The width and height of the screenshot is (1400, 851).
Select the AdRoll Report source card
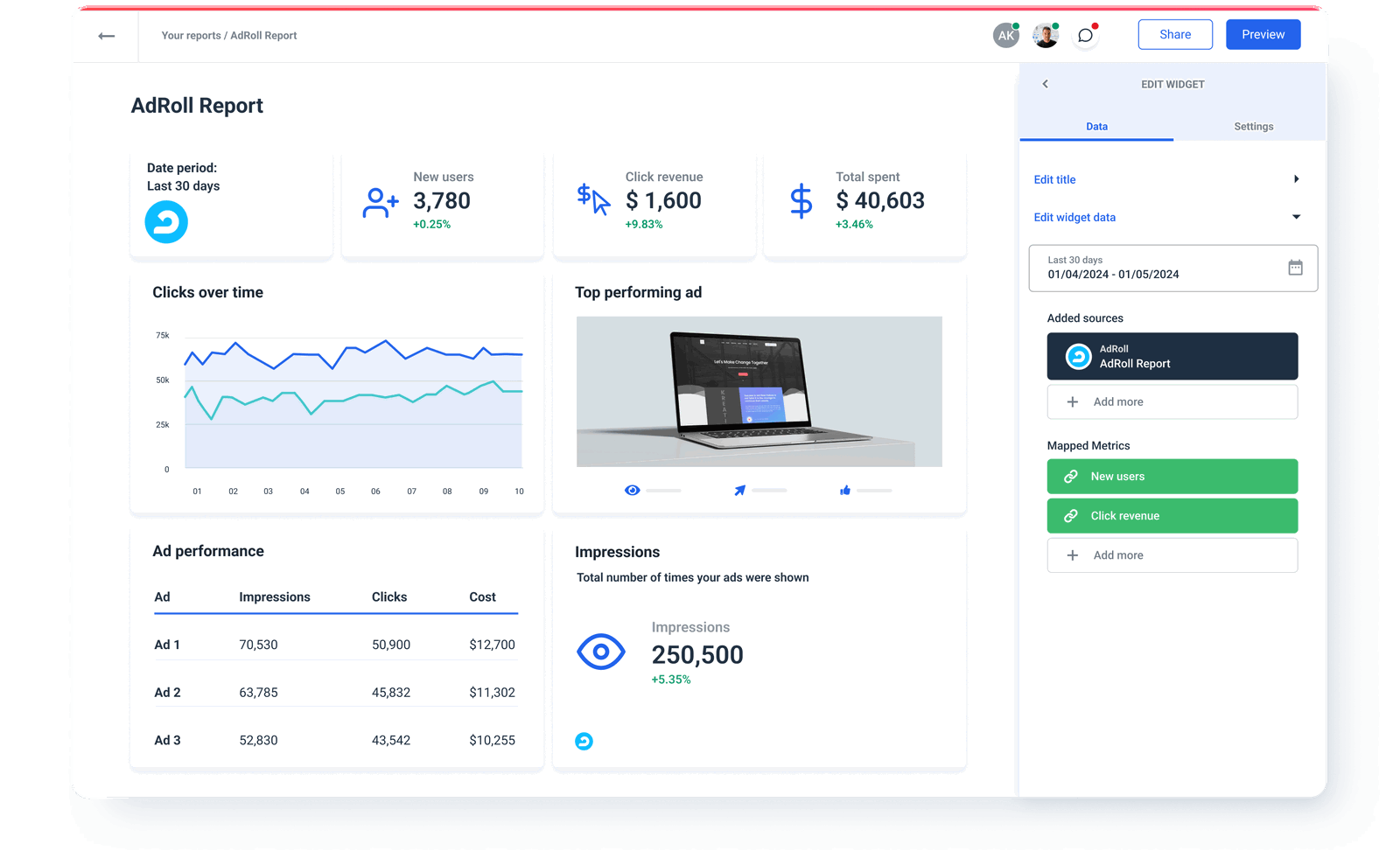[x=1172, y=356]
